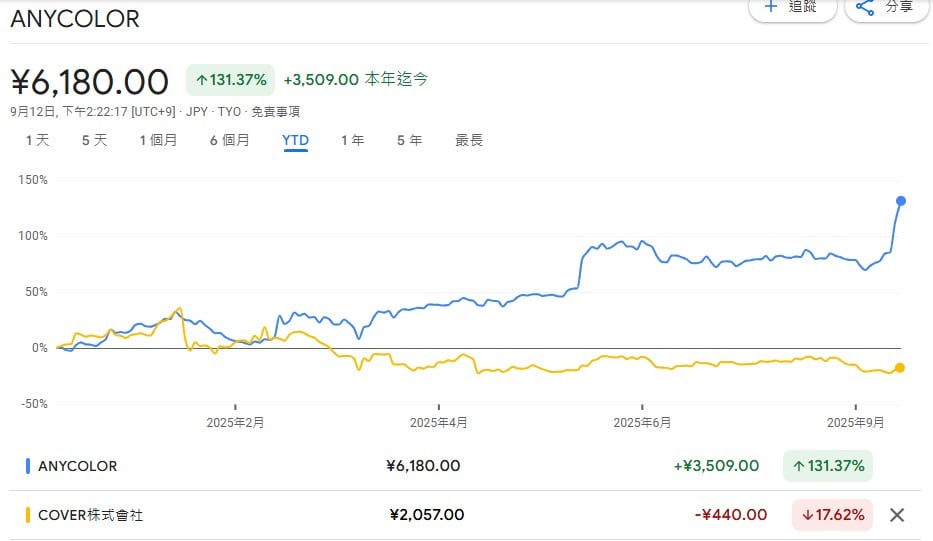Click the plus icon beside 追蹤
This screenshot has width=933, height=541.
click(x=771, y=7)
